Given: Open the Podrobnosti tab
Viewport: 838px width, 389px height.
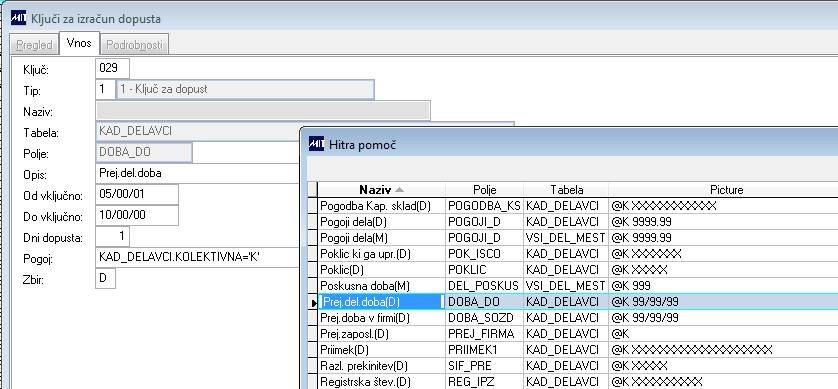Looking at the screenshot, I should coord(134,45).
